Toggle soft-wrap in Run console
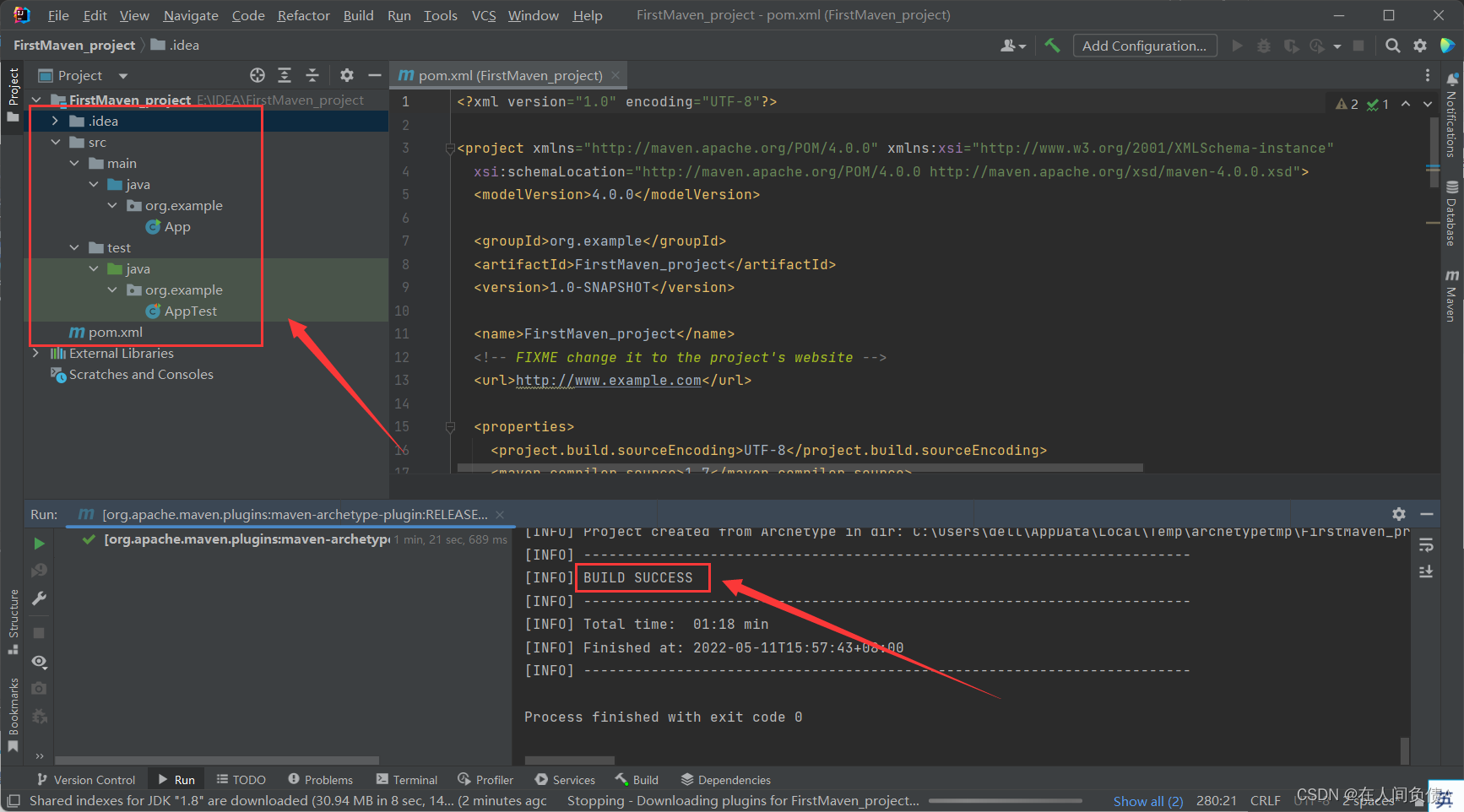Viewport: 1464px width, 812px height. point(1426,544)
